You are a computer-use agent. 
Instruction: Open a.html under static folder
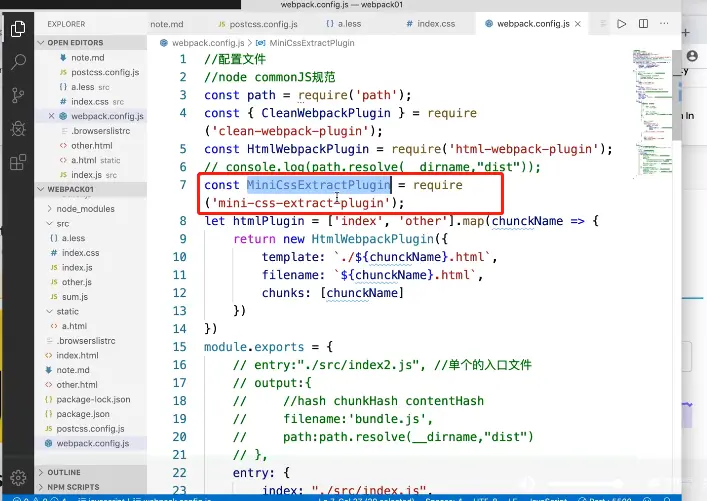pos(74,326)
